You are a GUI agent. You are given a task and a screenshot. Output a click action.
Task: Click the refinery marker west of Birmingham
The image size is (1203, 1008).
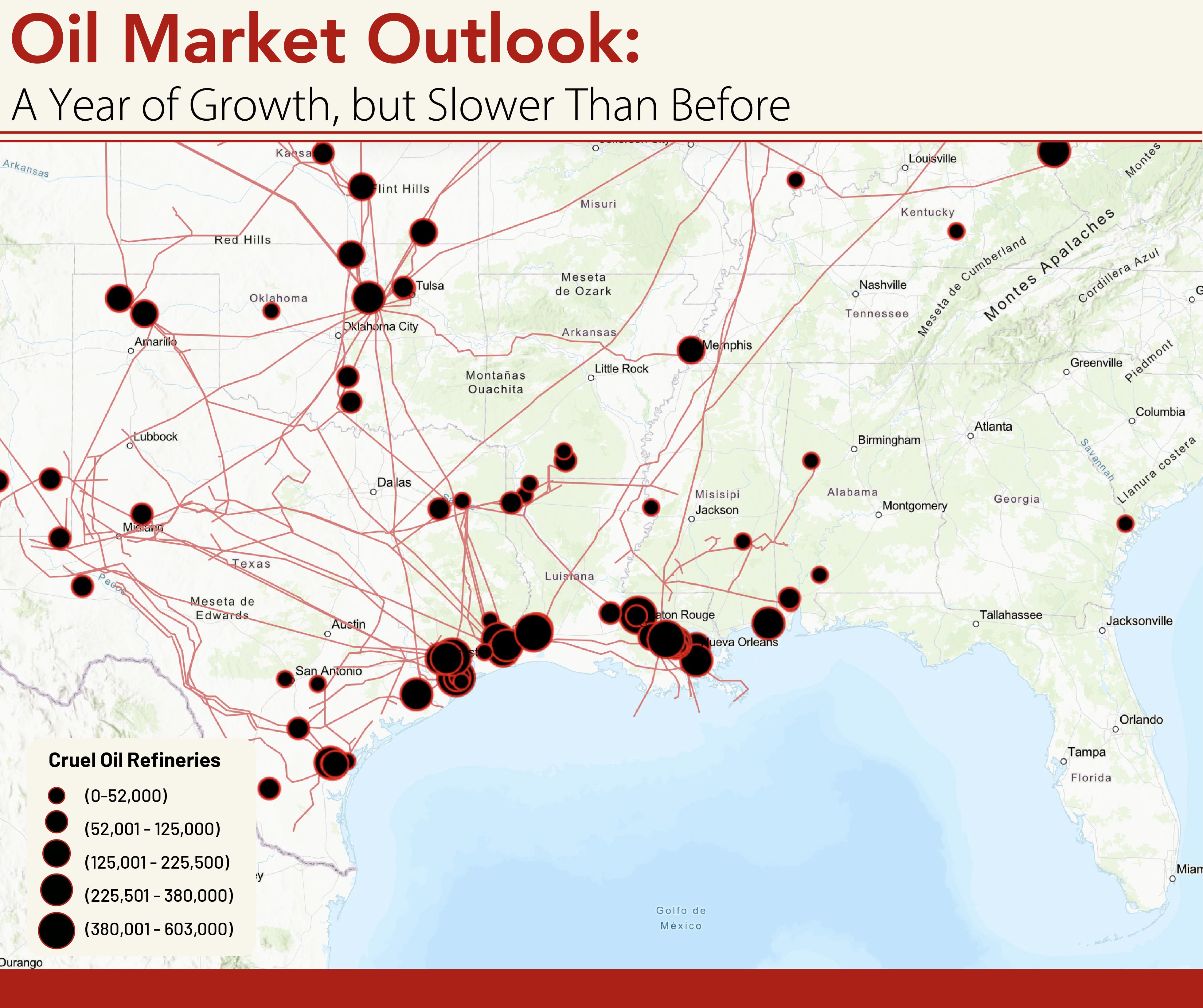810,461
